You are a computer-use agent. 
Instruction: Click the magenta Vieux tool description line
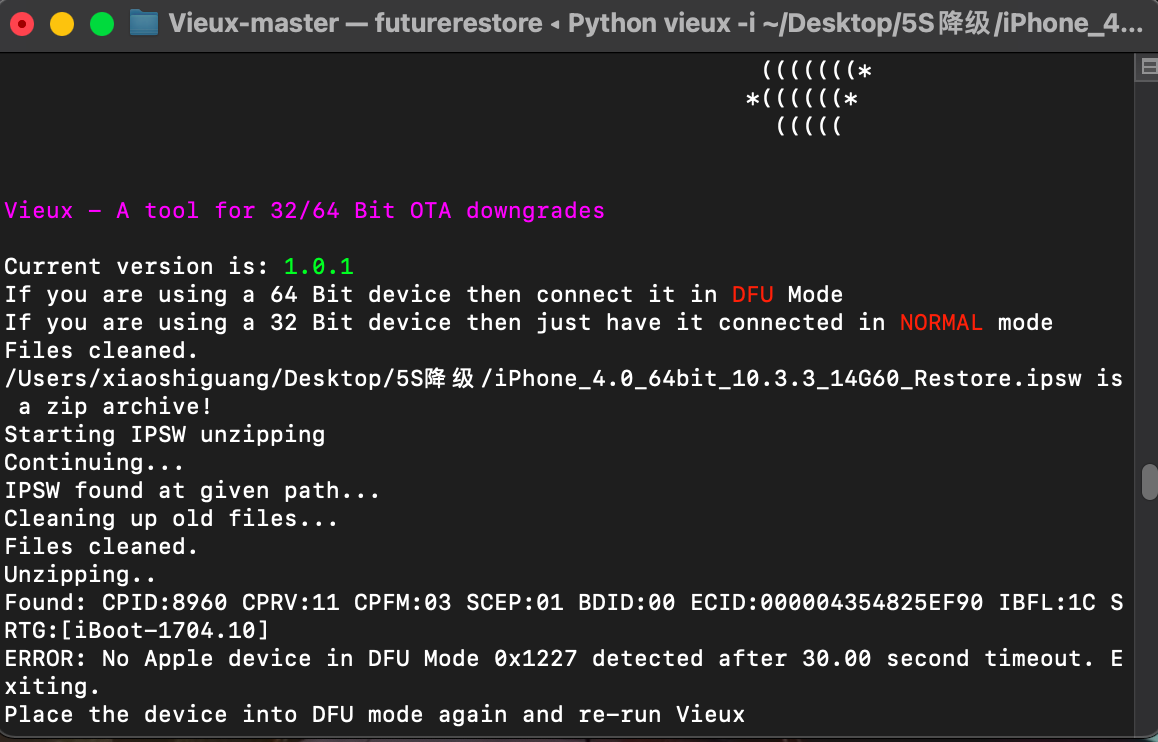coord(304,211)
